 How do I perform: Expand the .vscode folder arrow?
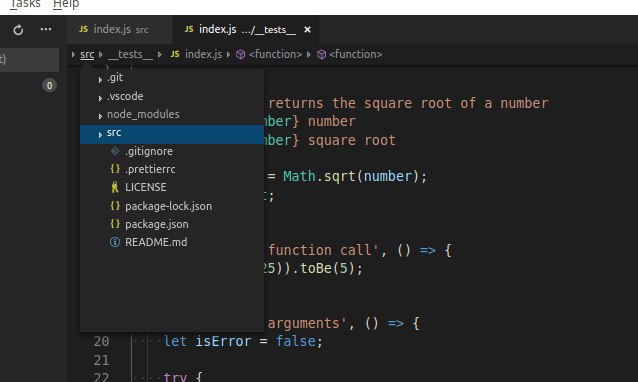click(100, 98)
